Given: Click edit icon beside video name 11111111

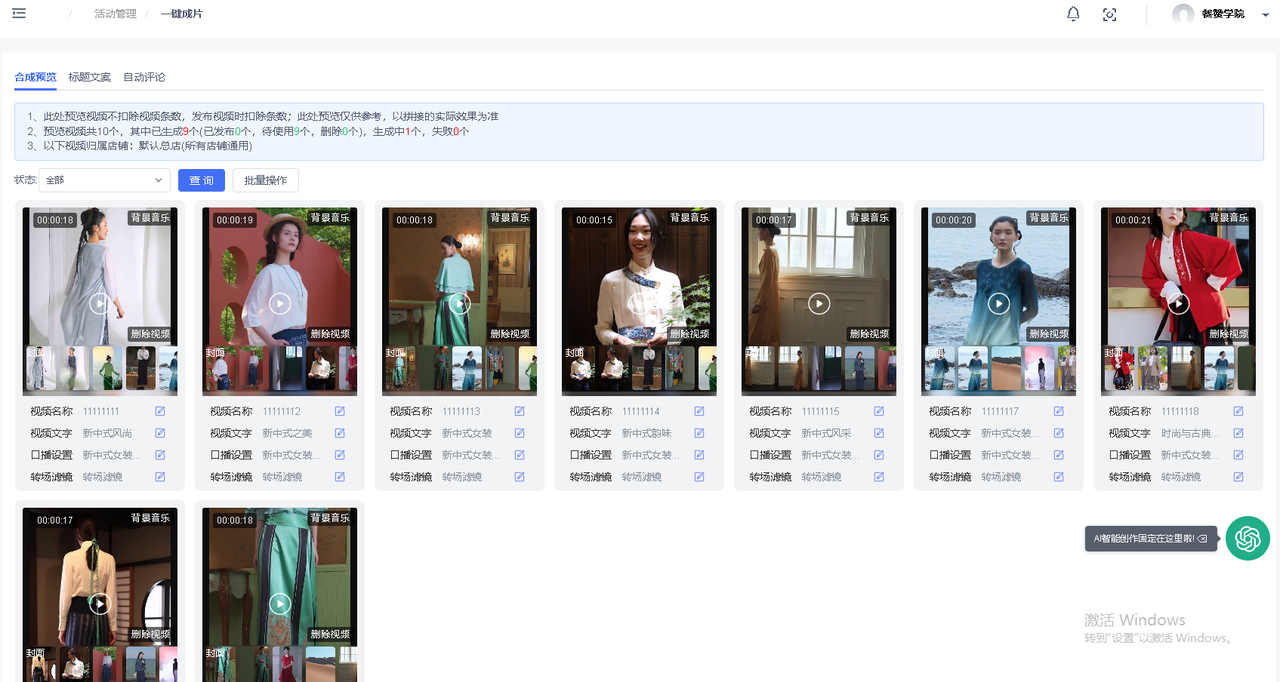Looking at the screenshot, I should point(160,411).
